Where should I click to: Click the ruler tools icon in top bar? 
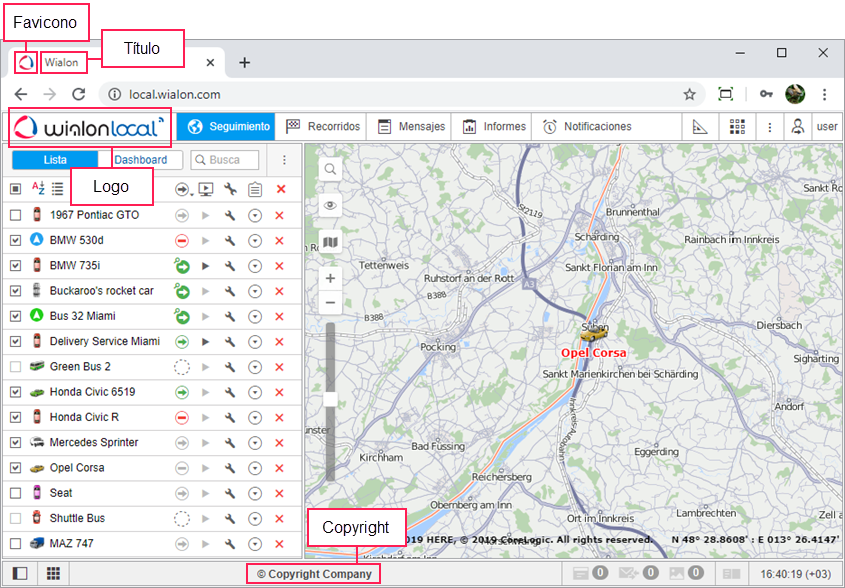(700, 127)
